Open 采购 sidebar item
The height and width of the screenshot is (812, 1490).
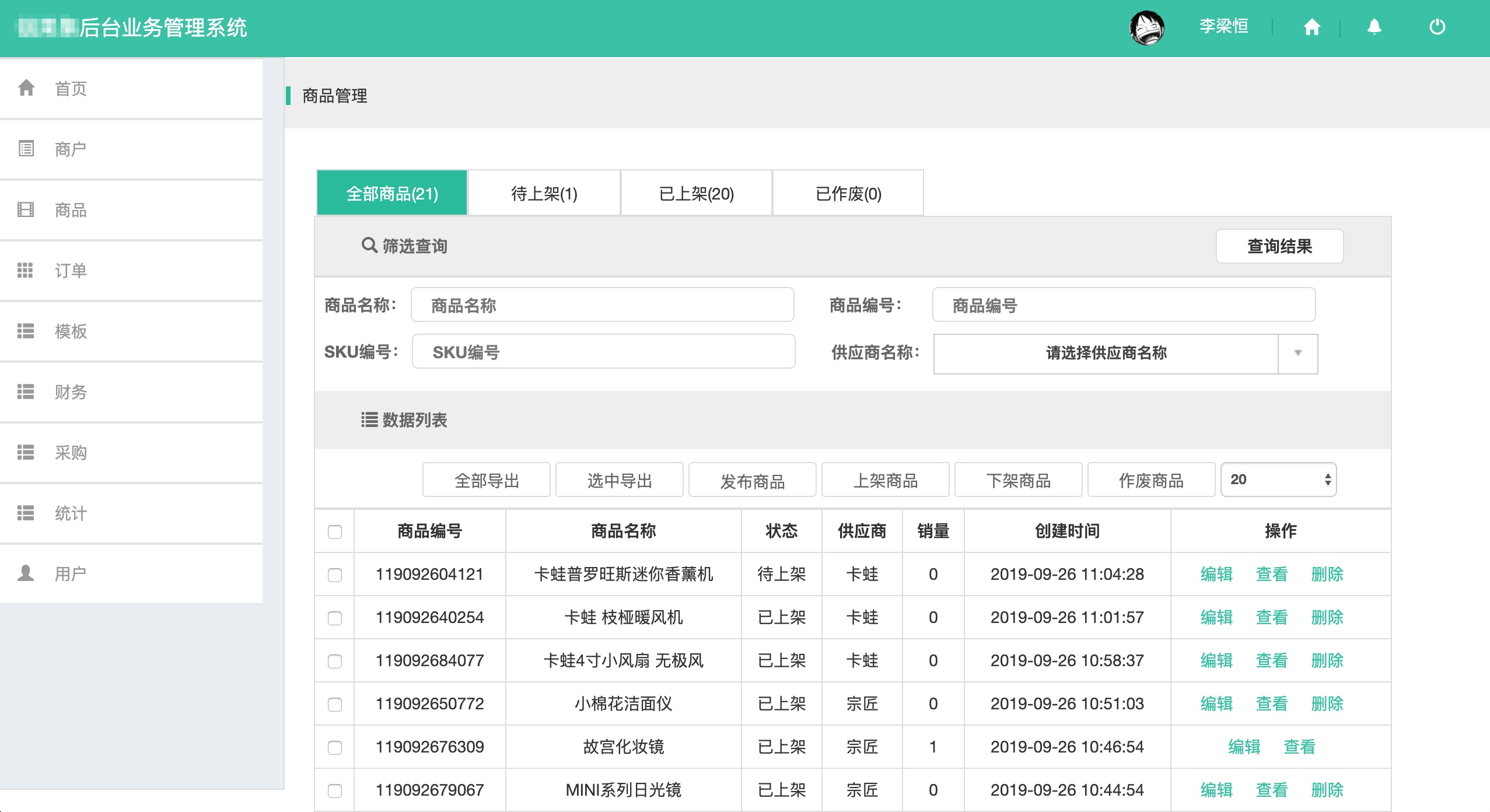[131, 453]
